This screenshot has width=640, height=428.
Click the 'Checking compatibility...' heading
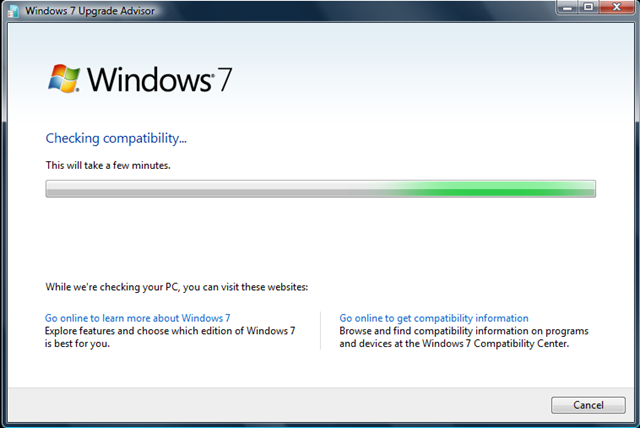(116, 138)
